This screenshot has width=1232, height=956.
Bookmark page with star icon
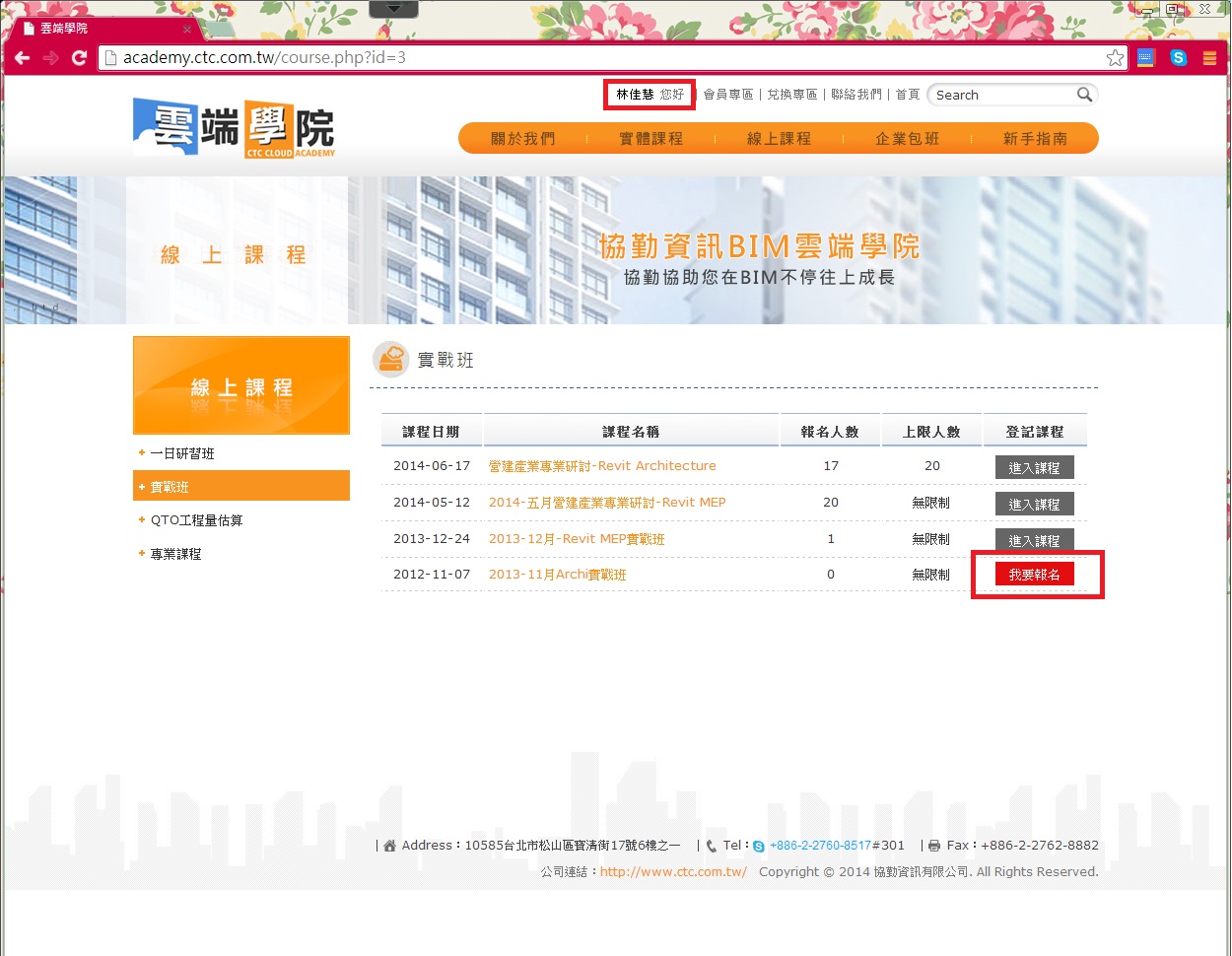coord(1115,58)
